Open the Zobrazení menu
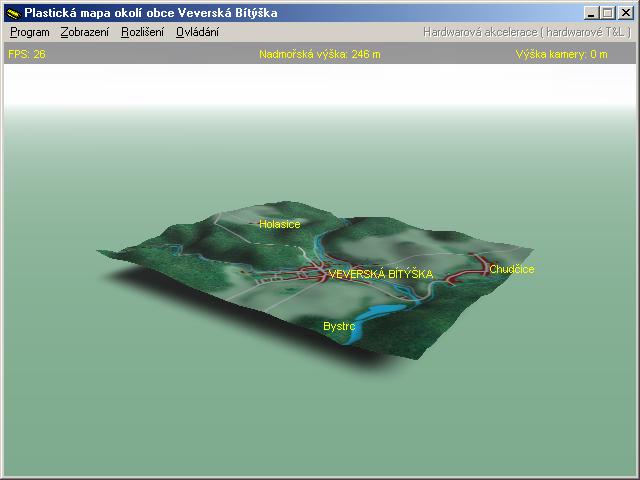Image resolution: width=640 pixels, height=480 pixels. pyautogui.click(x=84, y=32)
